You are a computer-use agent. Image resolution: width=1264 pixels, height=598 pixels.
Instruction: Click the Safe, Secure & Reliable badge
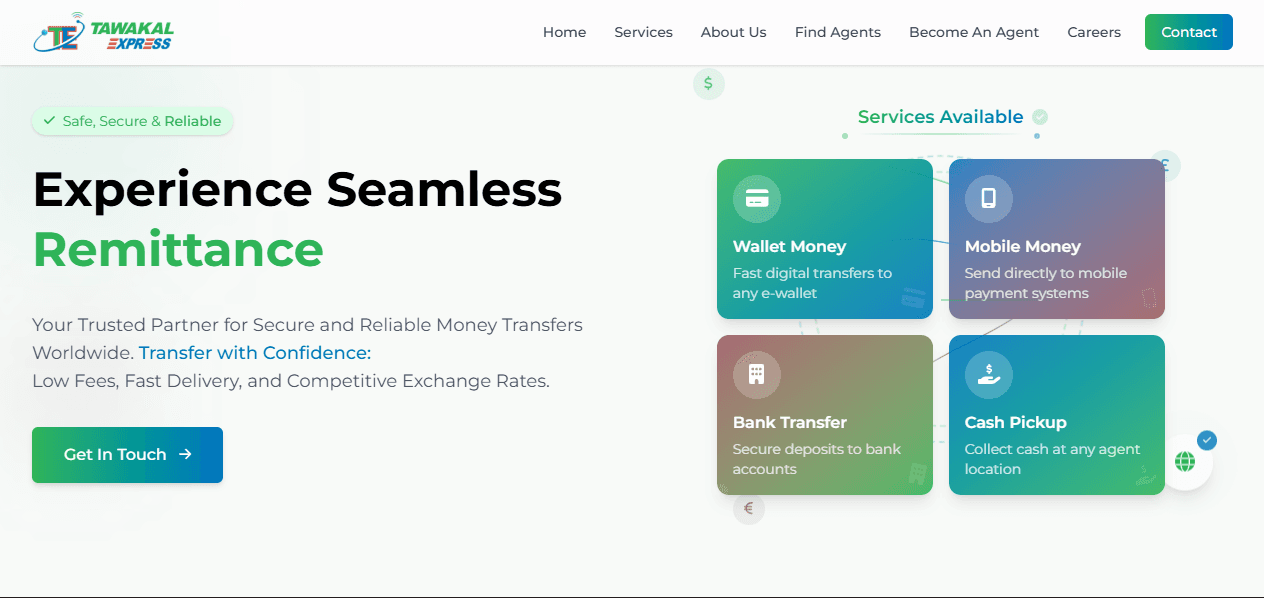coord(133,121)
